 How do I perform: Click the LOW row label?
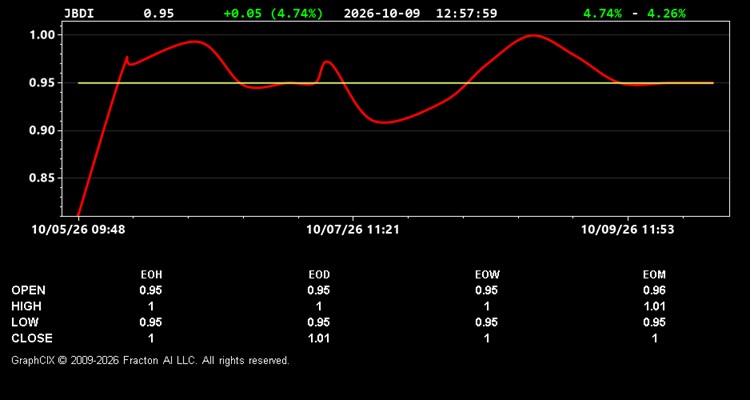tap(25, 322)
